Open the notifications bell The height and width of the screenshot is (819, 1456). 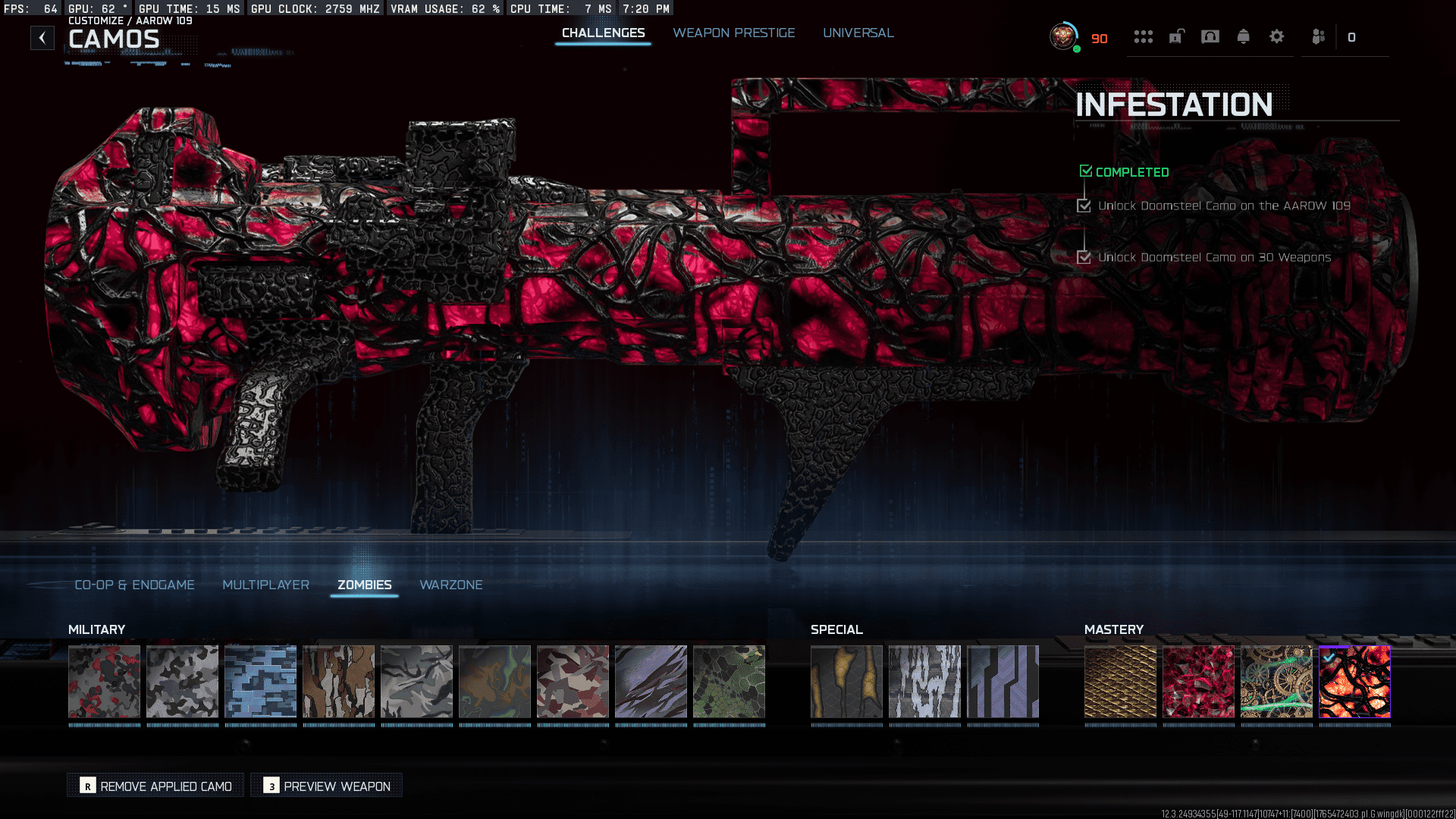(1243, 36)
